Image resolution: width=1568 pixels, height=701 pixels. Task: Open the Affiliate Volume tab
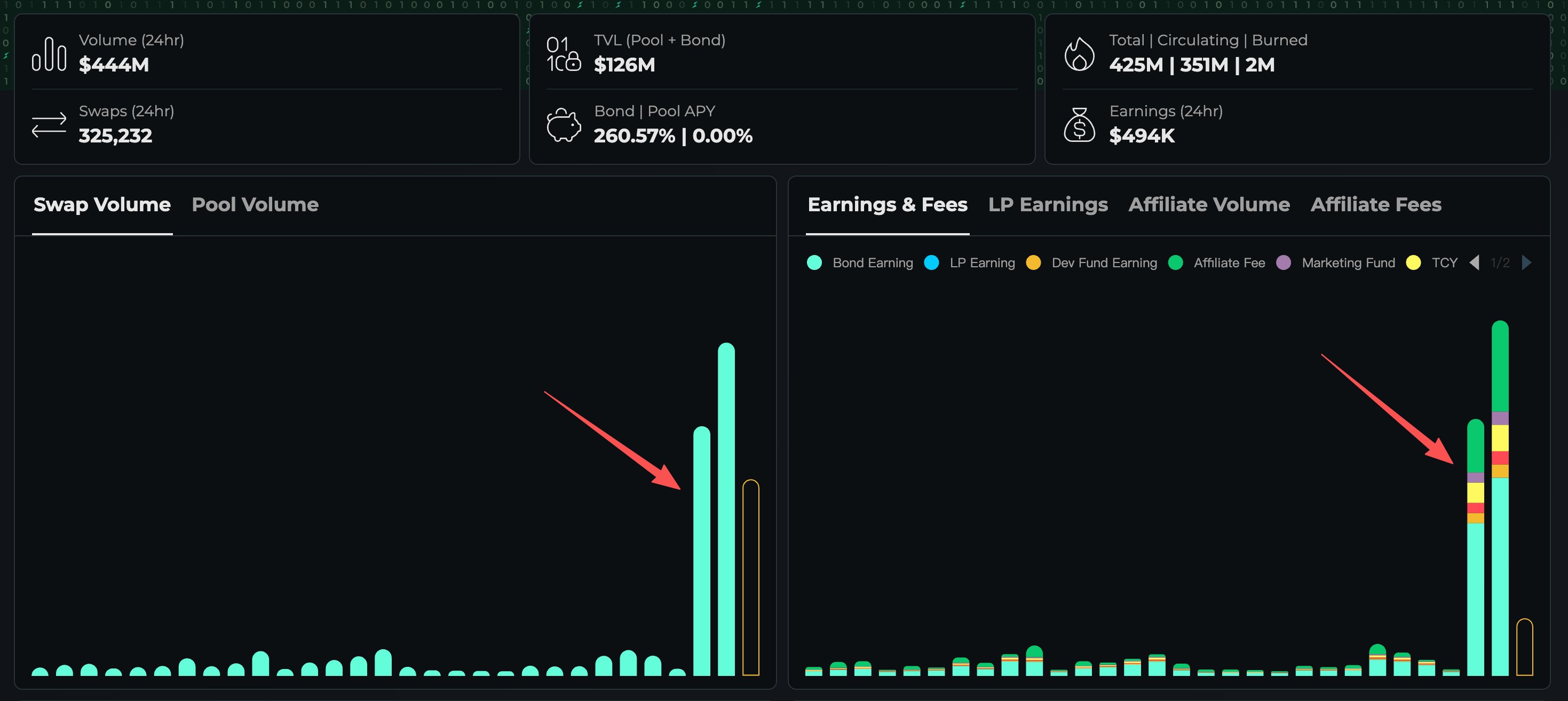tap(1209, 204)
